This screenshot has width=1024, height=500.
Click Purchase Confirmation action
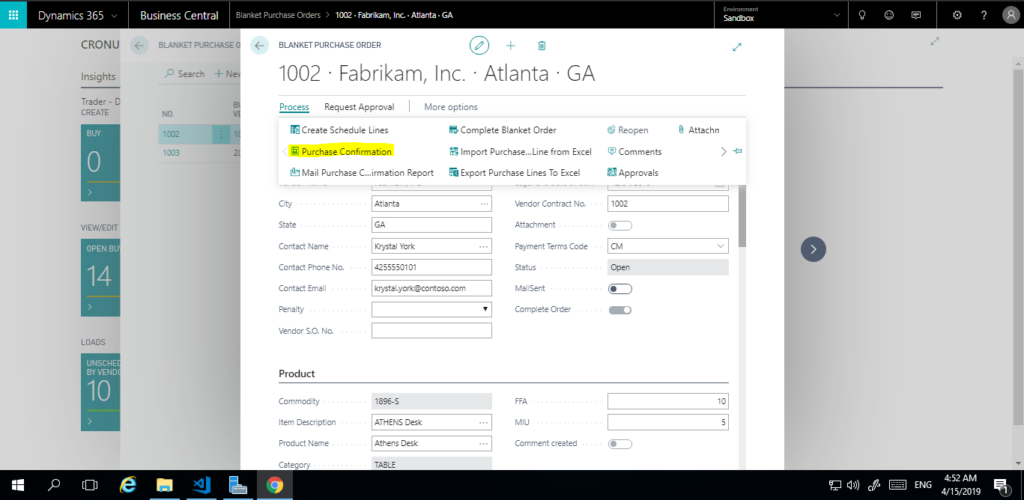click(x=341, y=151)
